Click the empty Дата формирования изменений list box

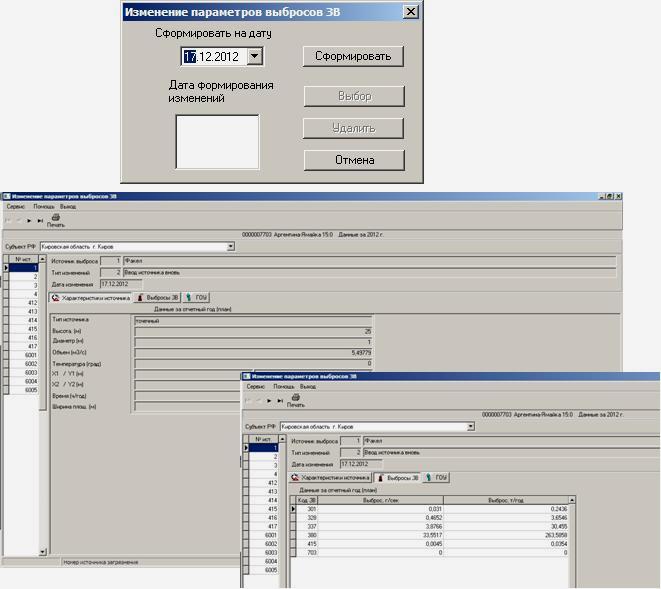click(x=217, y=141)
